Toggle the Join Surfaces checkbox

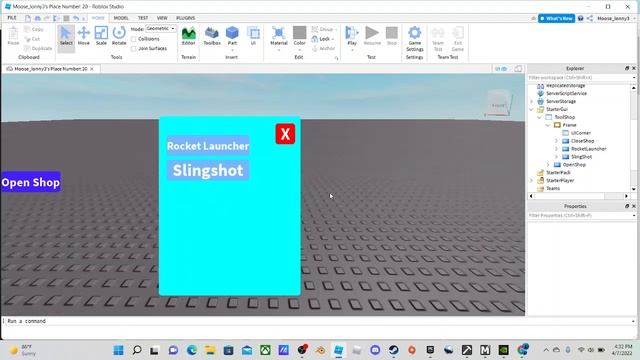133,49
